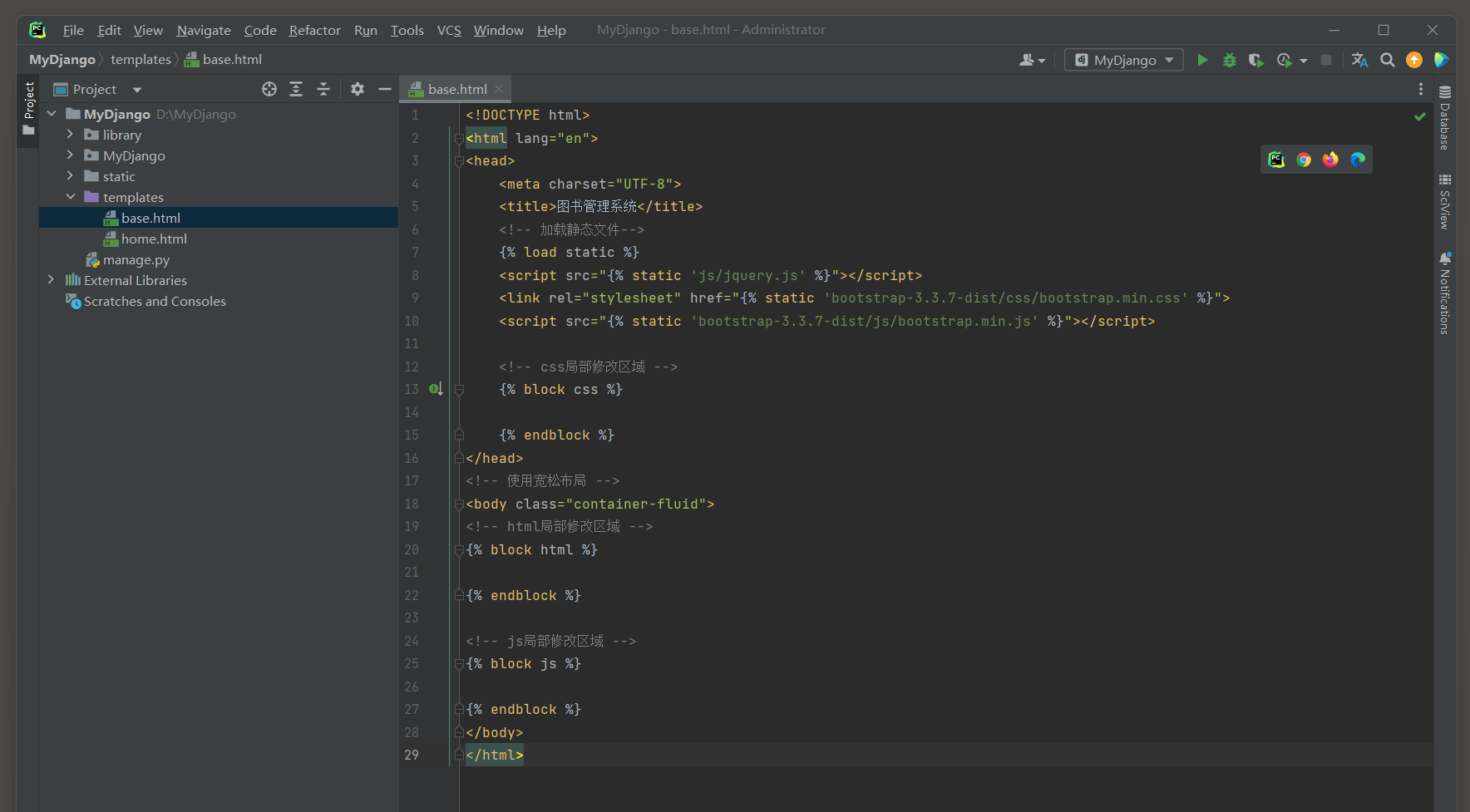The image size is (1470, 812).
Task: Click line number 29 in gutter
Action: 412,755
